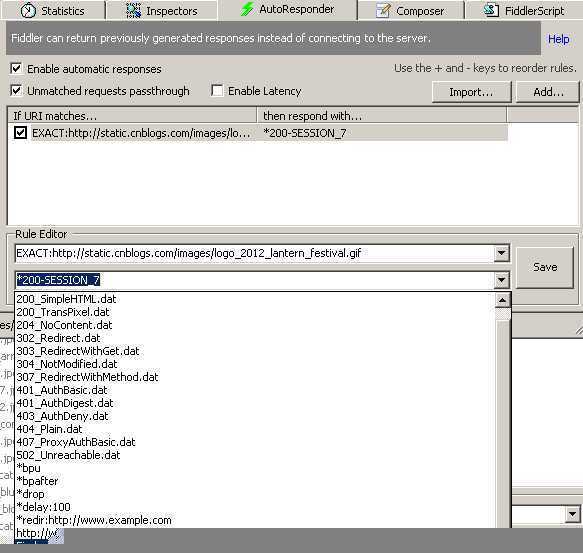Image resolution: width=583 pixels, height=553 pixels.
Task: Collapse the response action dropdown arrow
Action: click(x=501, y=280)
